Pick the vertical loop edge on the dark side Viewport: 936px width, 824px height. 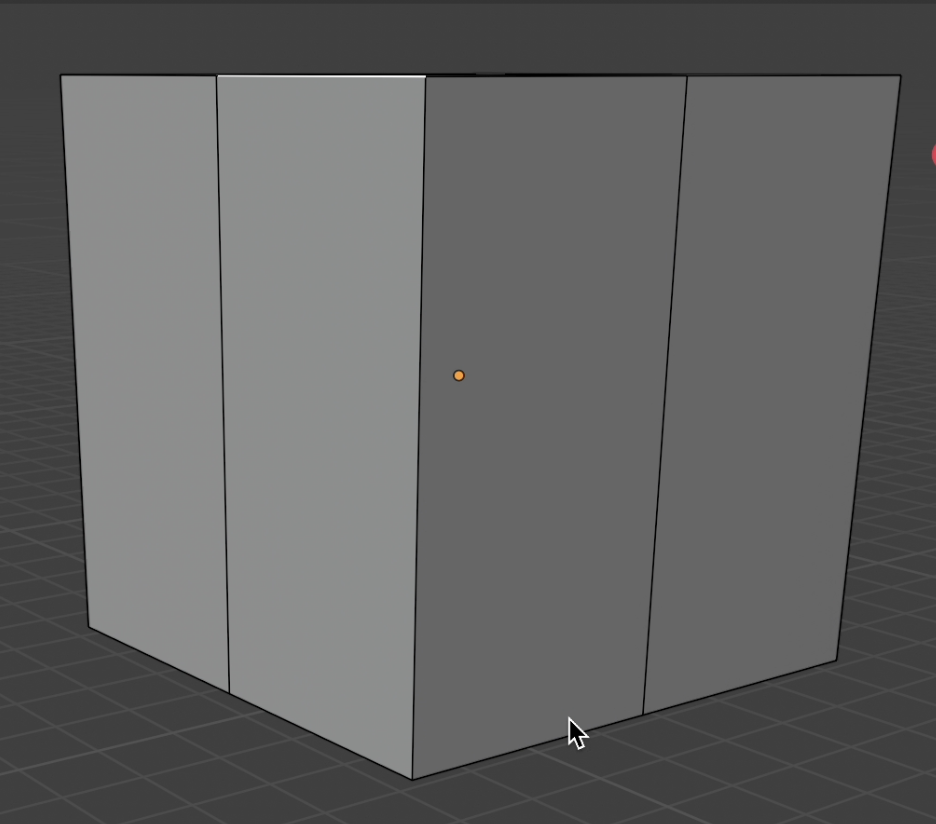(665, 395)
